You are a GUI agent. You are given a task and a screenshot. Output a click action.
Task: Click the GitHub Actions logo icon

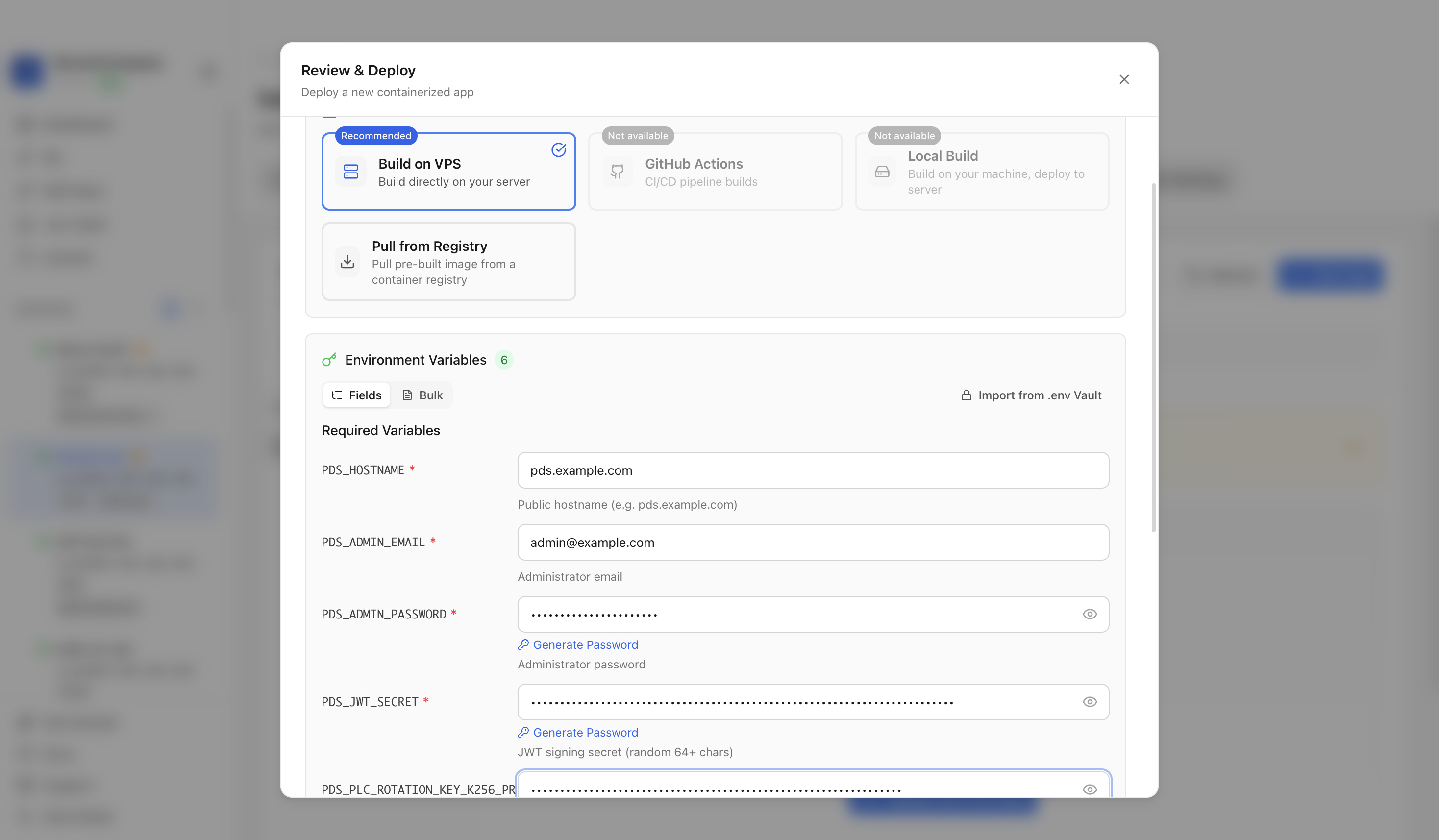(617, 172)
